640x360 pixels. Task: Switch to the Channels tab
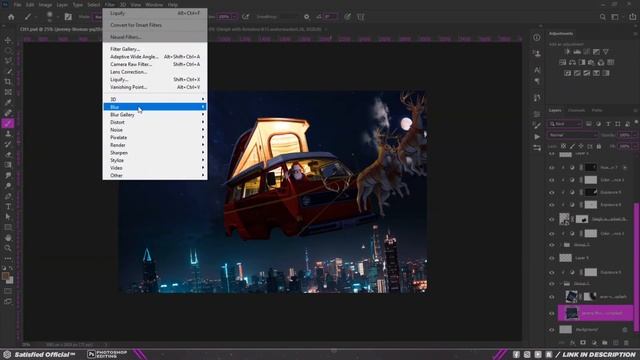click(576, 110)
